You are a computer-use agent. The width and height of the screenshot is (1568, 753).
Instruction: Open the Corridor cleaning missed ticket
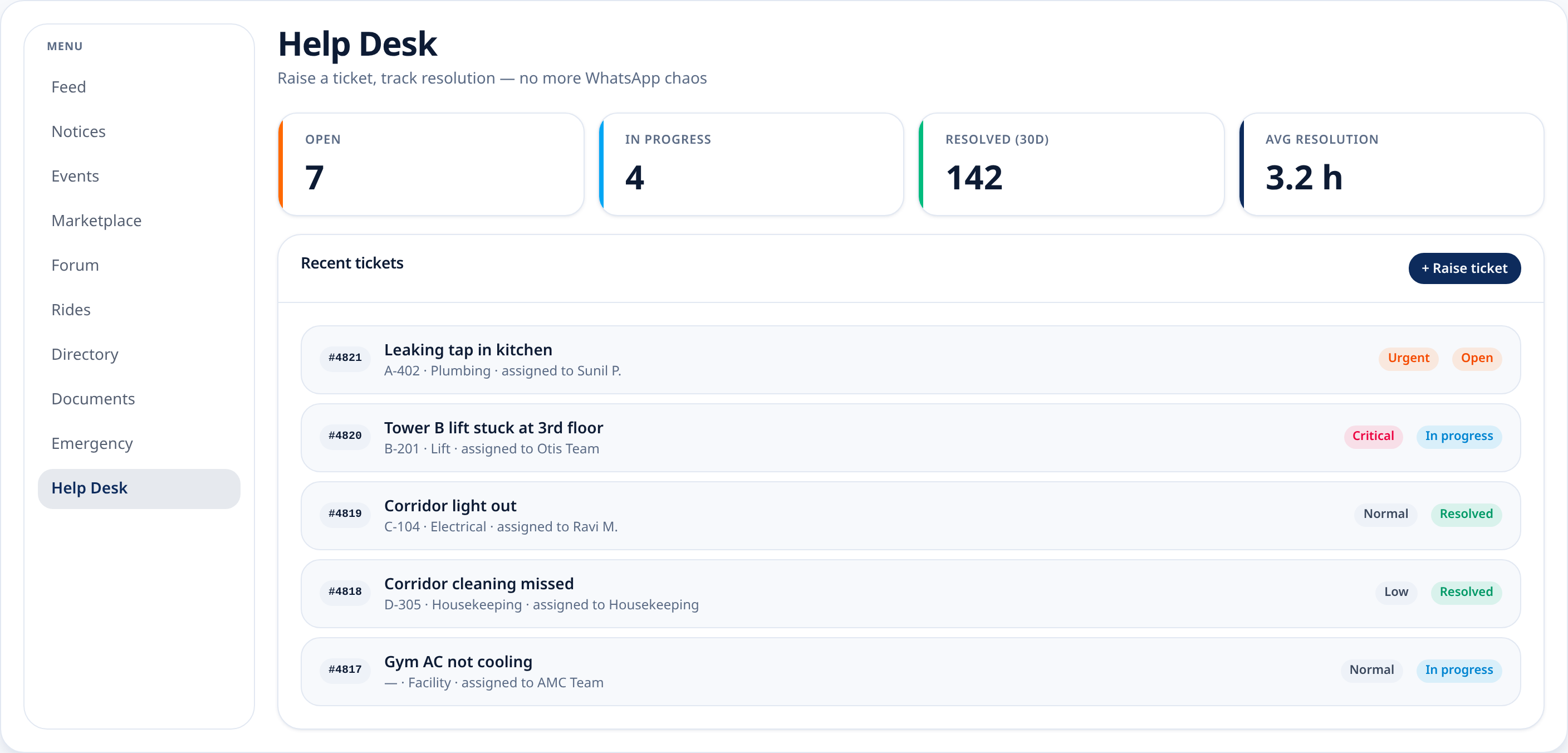(910, 594)
